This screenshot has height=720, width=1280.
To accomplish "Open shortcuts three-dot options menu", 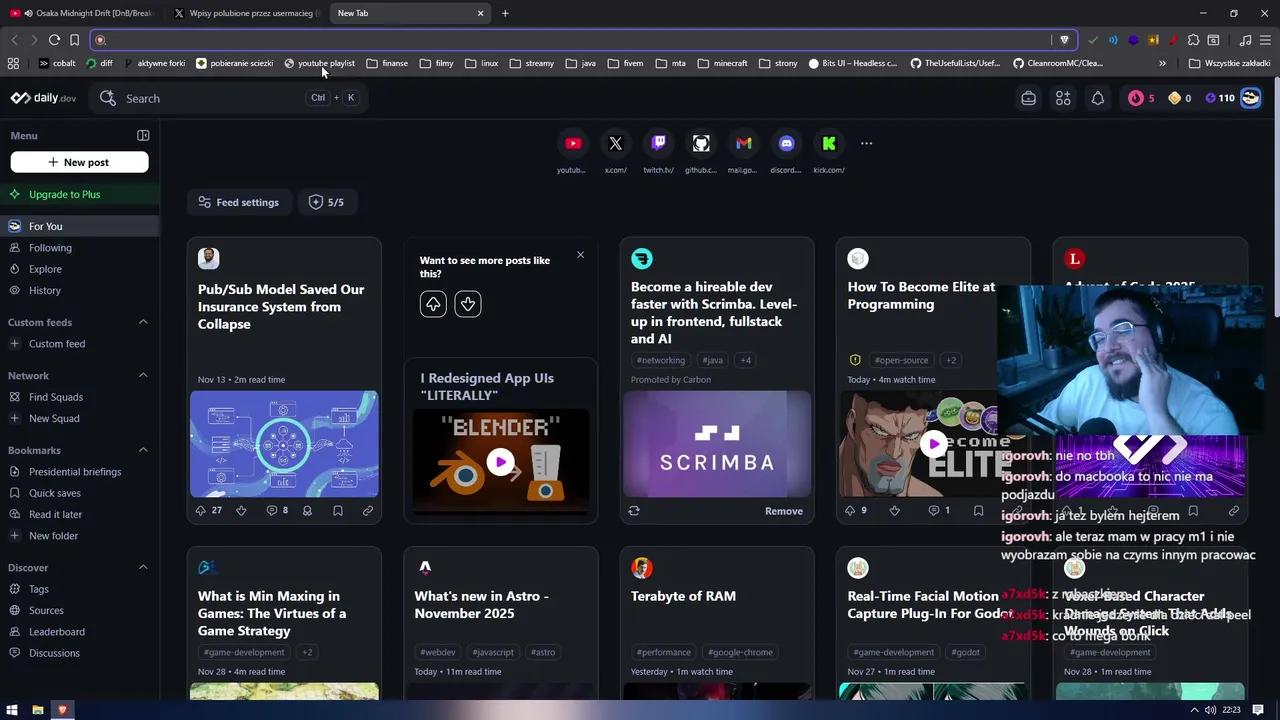I will (x=867, y=143).
